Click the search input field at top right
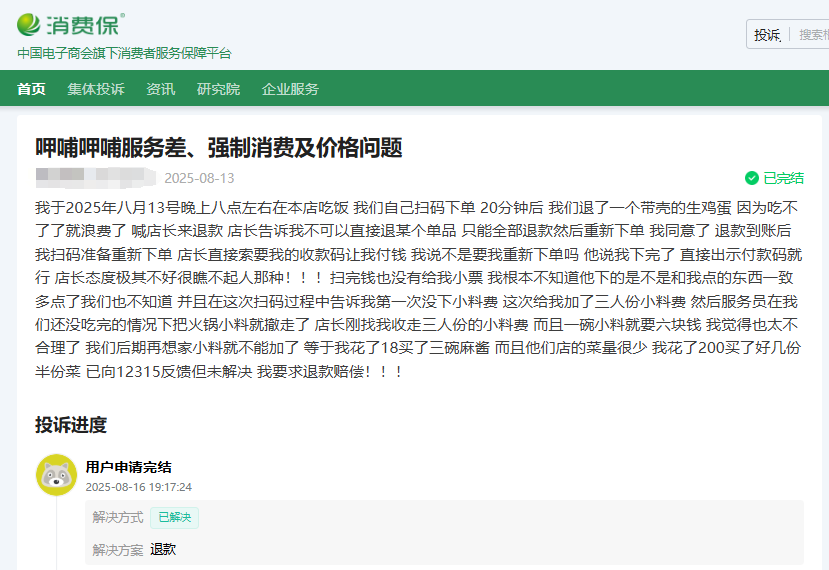 [812, 35]
